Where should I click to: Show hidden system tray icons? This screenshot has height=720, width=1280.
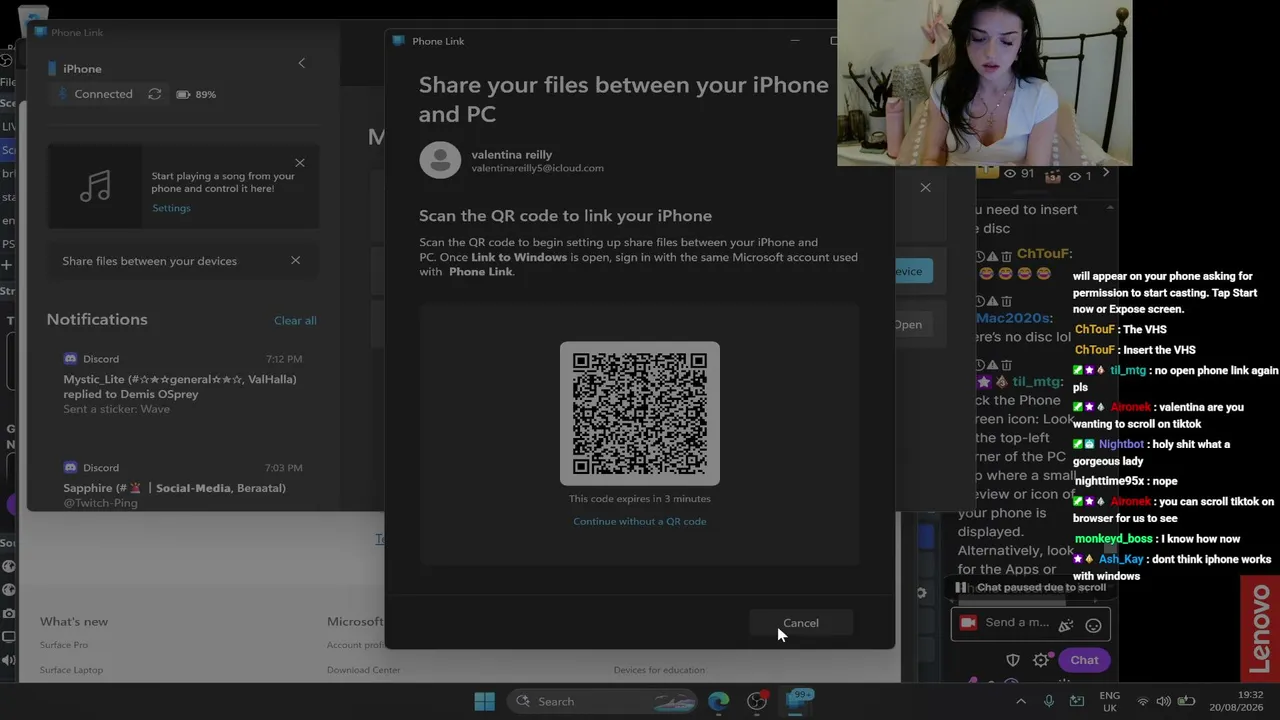coord(1021,701)
